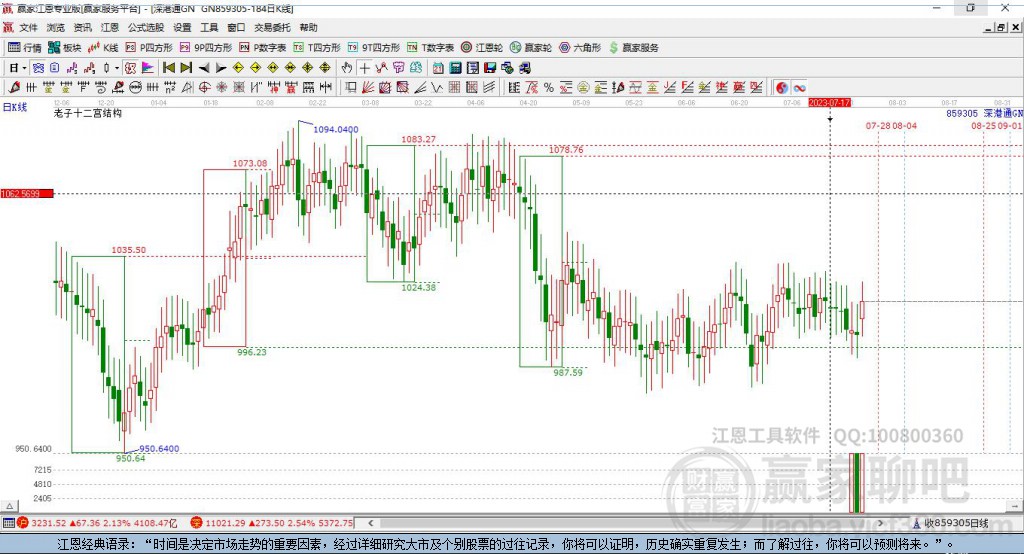Screen dimensions: 1024x554
Task: Open 赢家服务 with the dollar icon
Action: click(x=633, y=48)
